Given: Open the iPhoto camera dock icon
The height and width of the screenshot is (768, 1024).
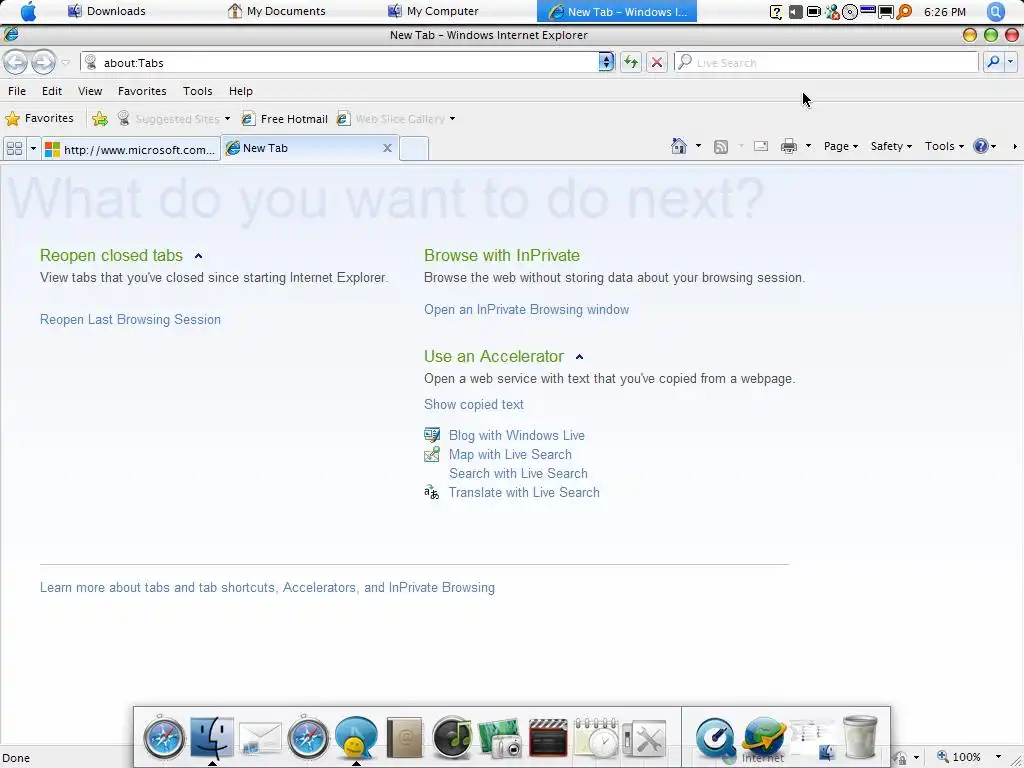Looking at the screenshot, I should point(500,738).
